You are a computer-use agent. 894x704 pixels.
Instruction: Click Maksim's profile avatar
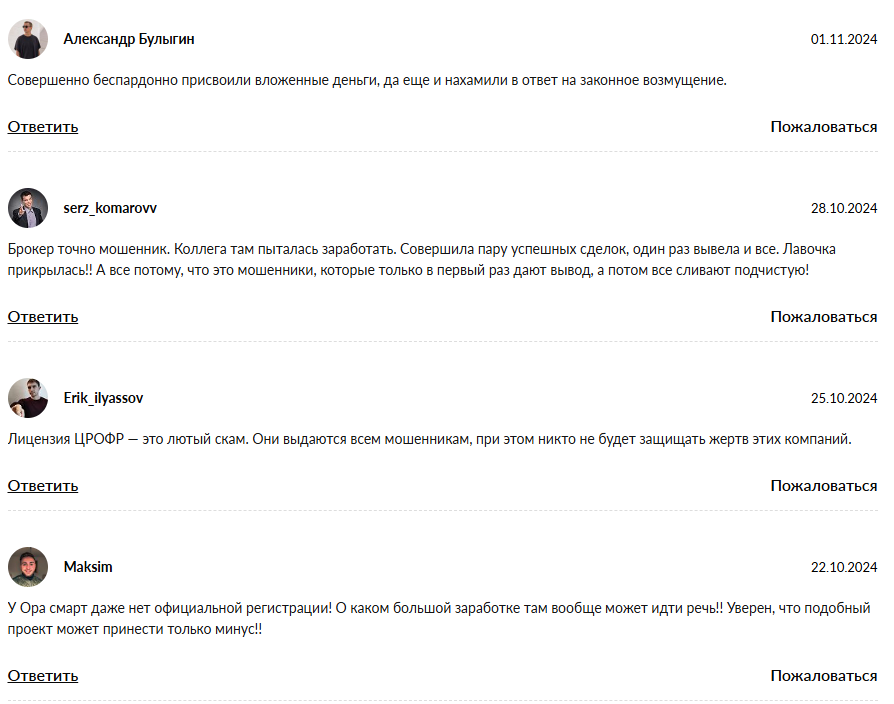click(28, 567)
